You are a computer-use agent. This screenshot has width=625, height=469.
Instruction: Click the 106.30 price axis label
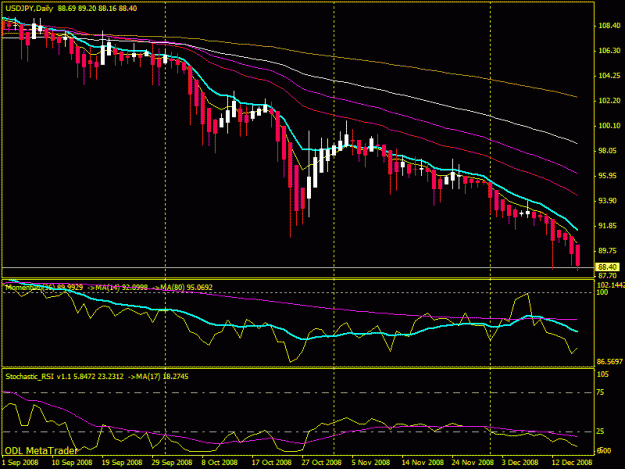point(609,51)
